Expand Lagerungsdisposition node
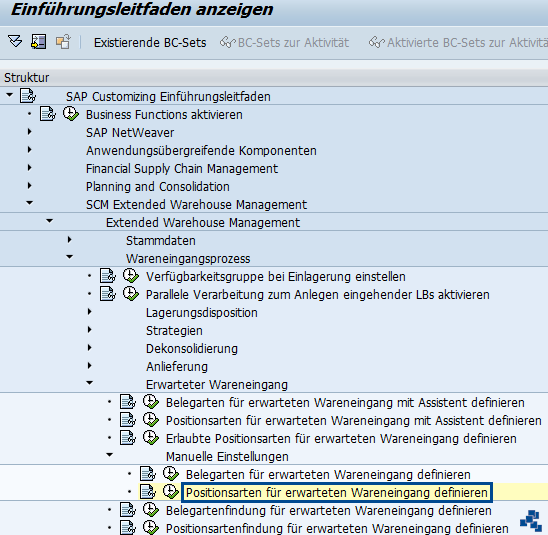 [89, 312]
